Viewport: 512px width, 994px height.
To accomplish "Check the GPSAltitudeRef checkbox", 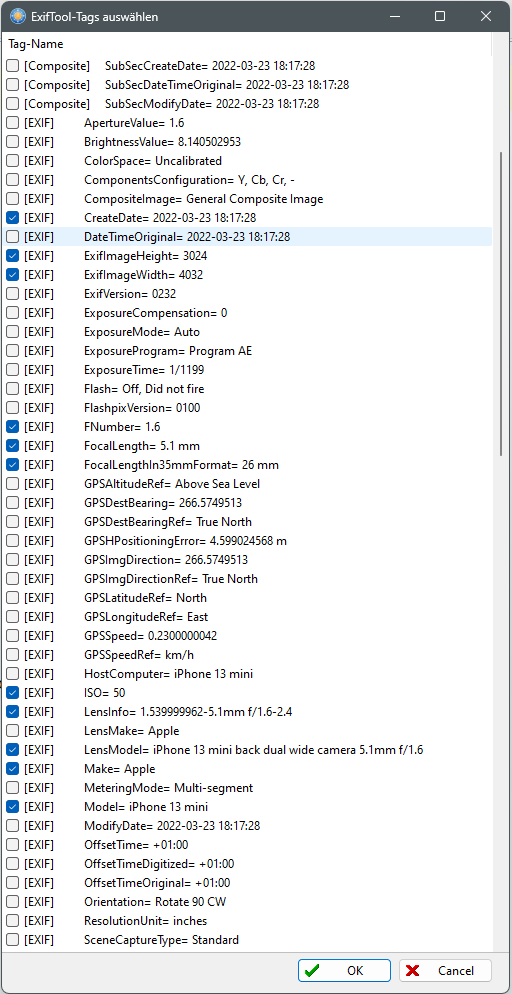I will tap(13, 484).
